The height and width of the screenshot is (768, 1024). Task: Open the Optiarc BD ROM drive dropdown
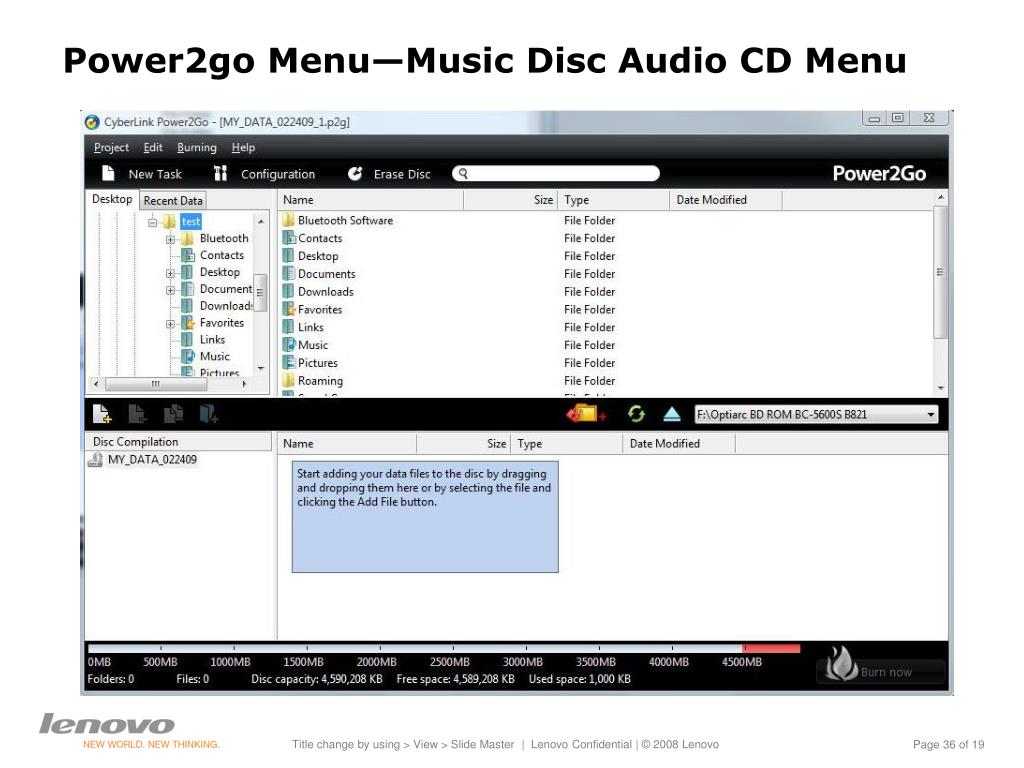tap(931, 414)
